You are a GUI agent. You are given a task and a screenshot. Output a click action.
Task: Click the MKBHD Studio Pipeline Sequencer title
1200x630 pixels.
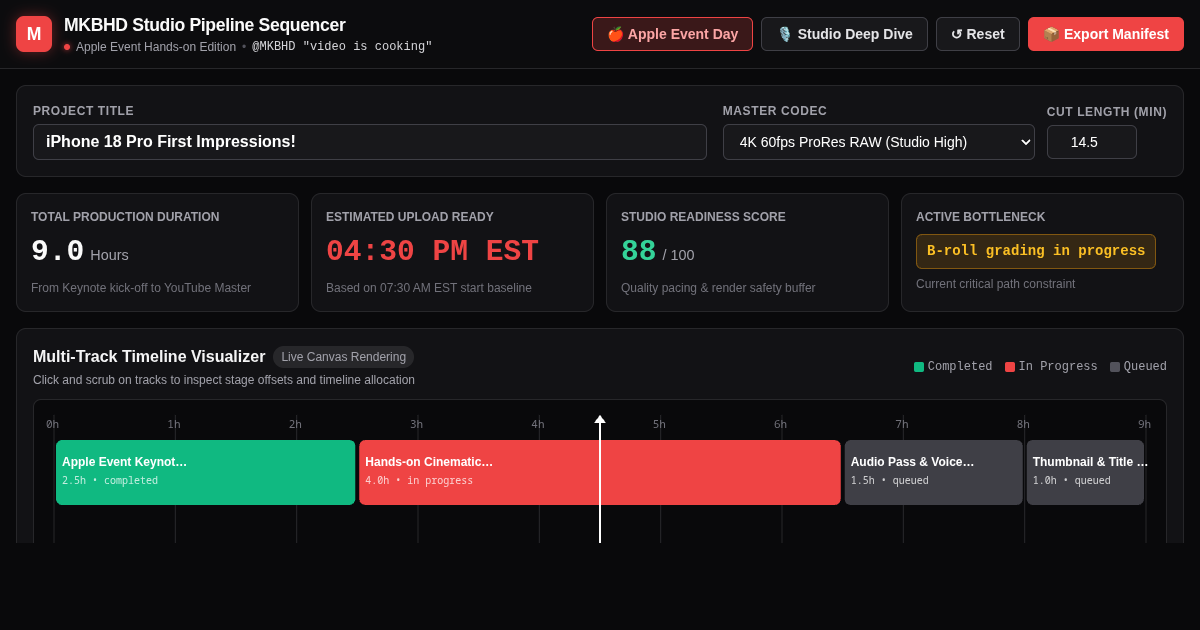pos(205,25)
